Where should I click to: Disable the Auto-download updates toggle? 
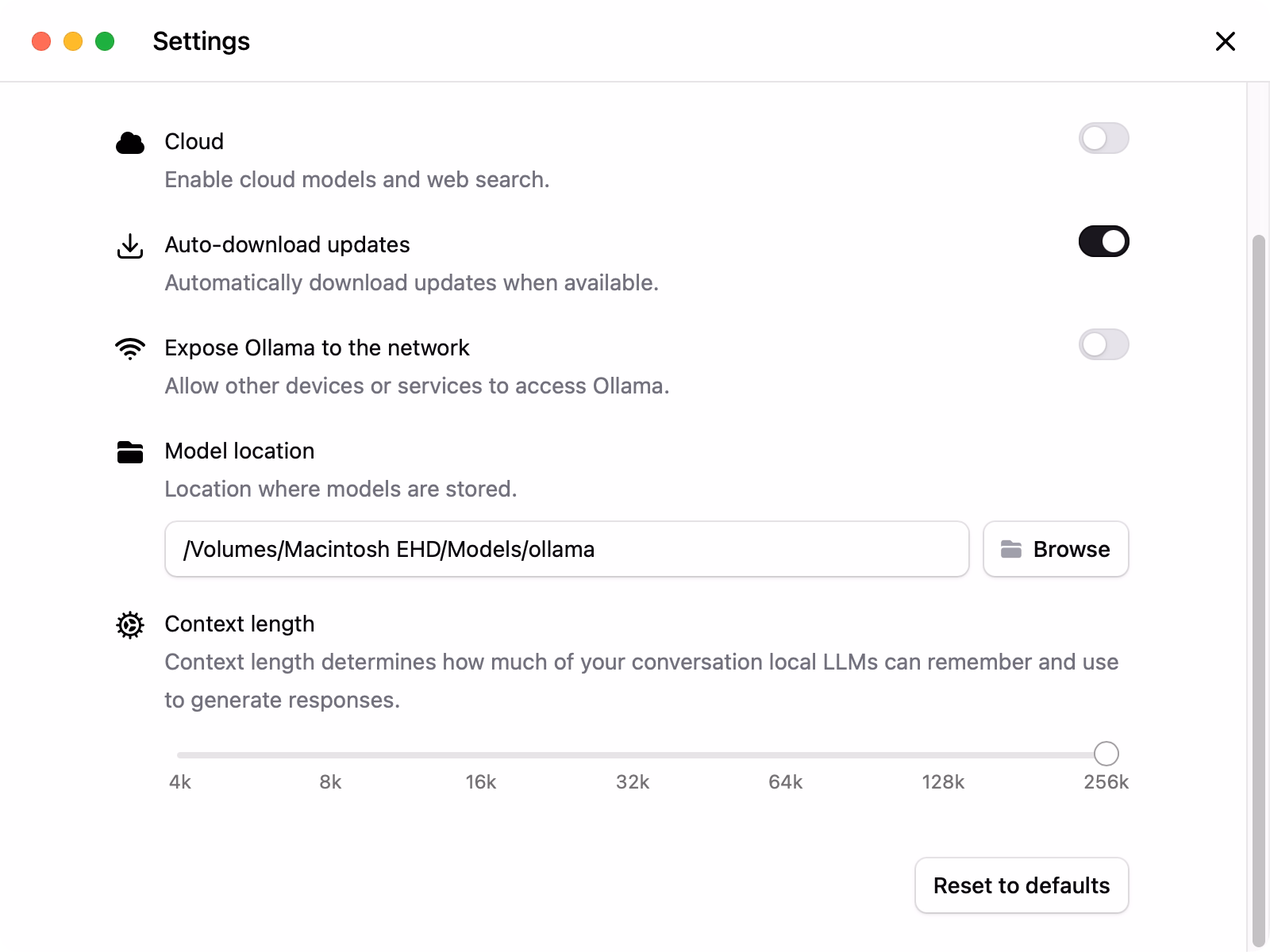[x=1103, y=242]
